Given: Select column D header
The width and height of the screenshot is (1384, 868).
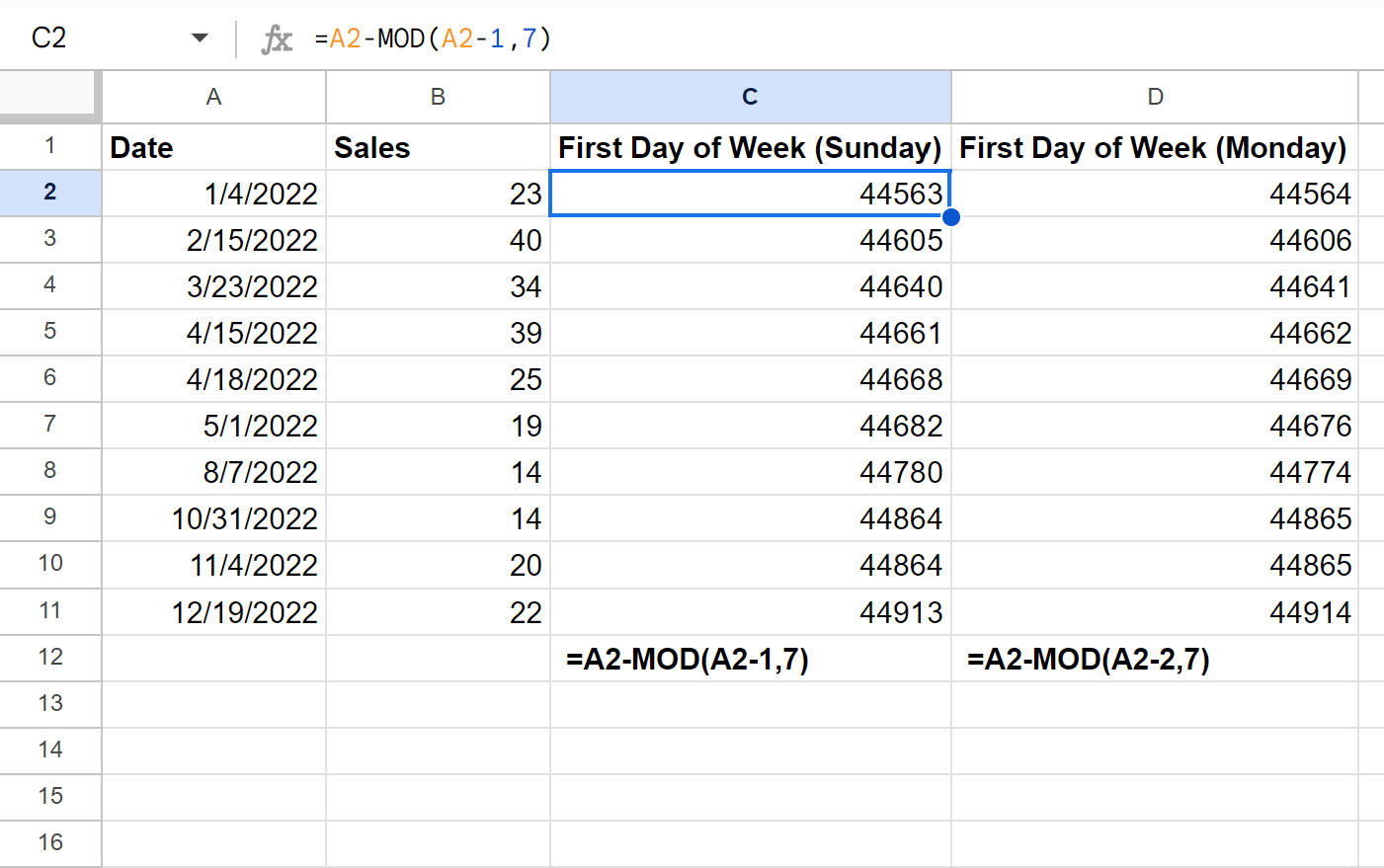Looking at the screenshot, I should [1155, 97].
